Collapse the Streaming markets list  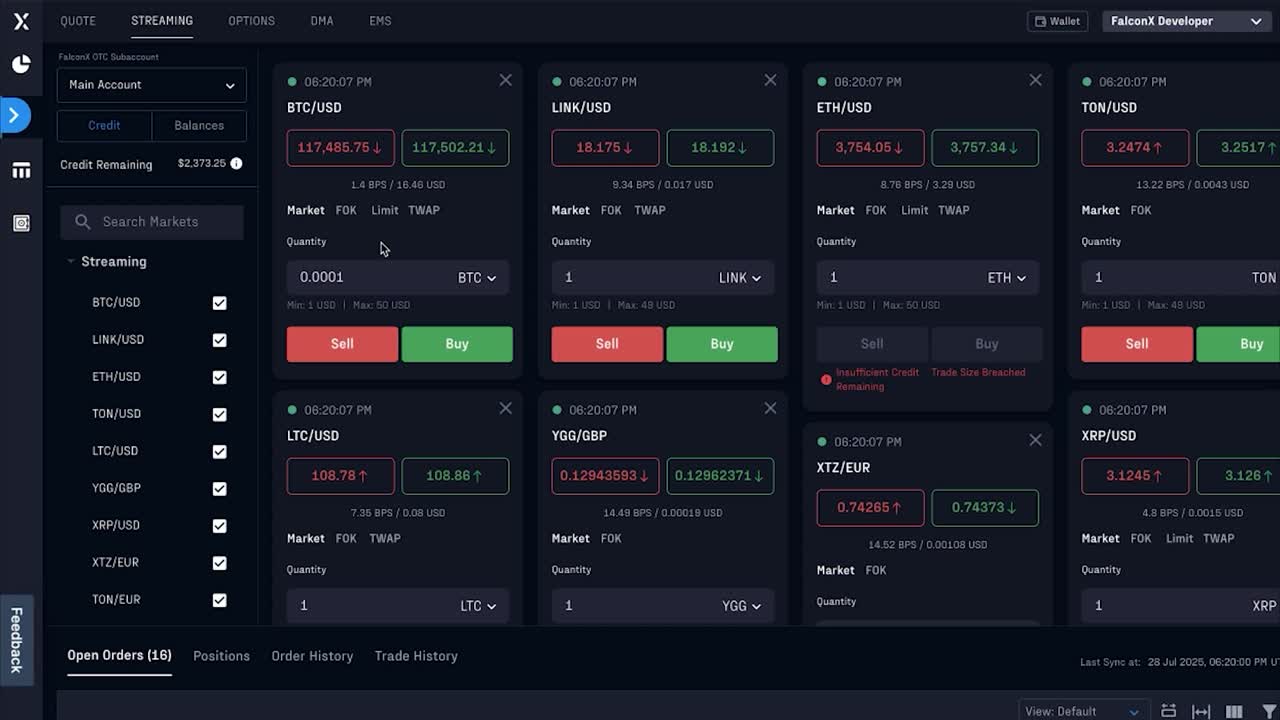pos(70,261)
